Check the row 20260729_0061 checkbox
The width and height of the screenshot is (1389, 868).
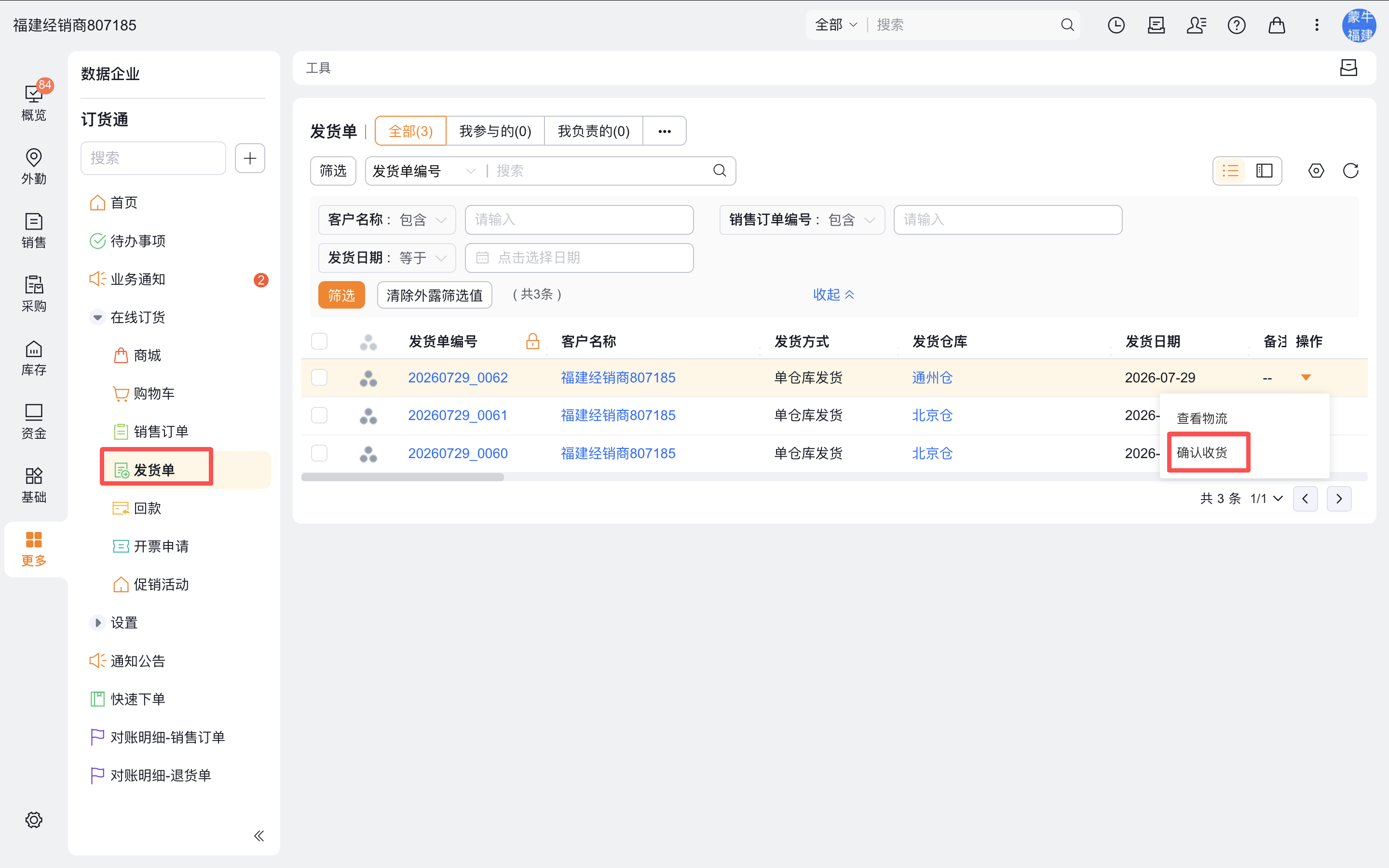coord(319,415)
